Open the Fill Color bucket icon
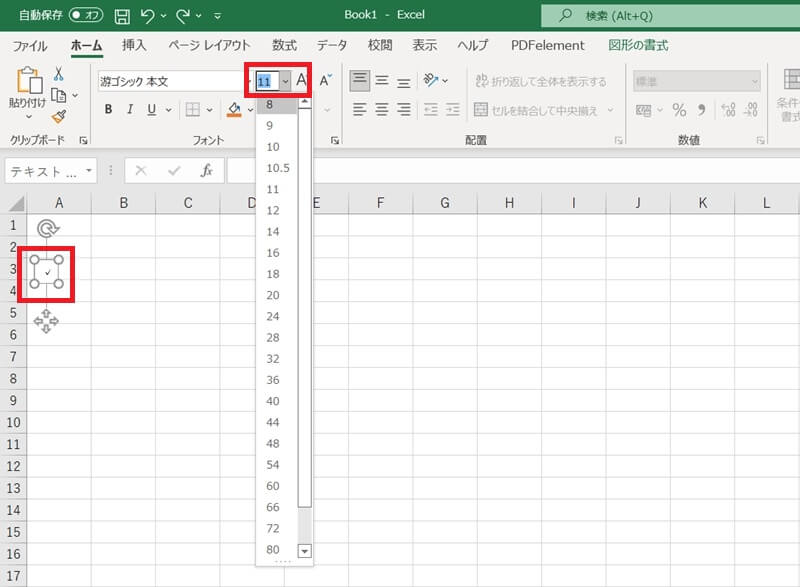Image resolution: width=800 pixels, height=587 pixels. click(233, 110)
